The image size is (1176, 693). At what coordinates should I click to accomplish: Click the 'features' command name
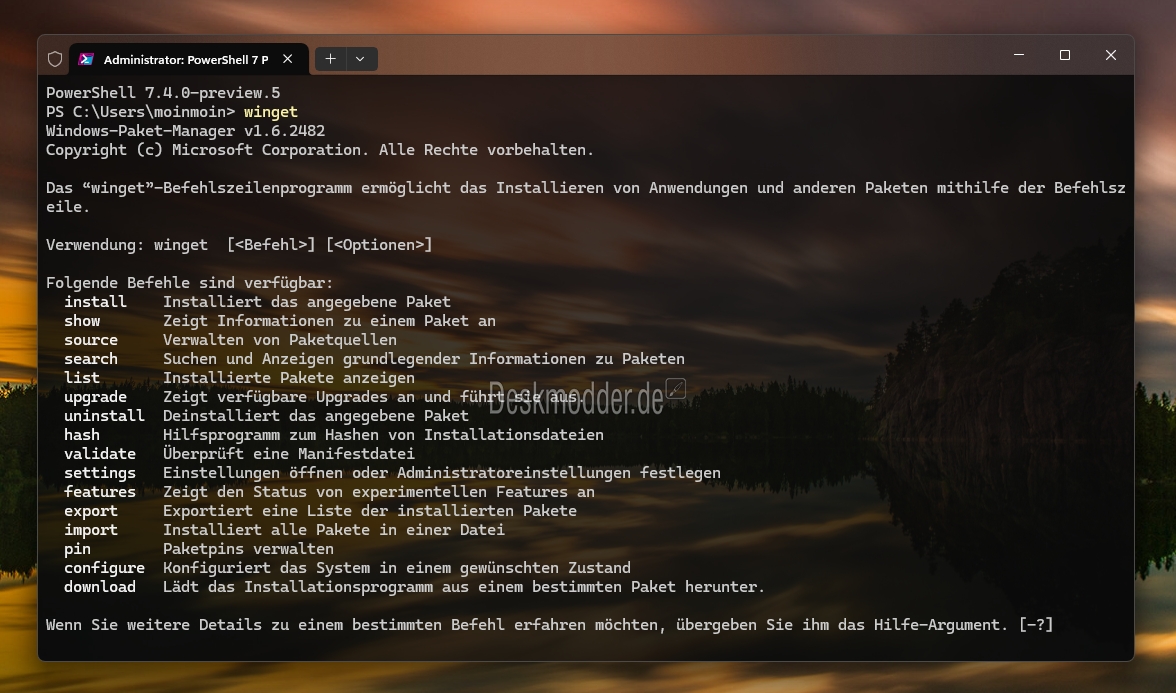100,492
